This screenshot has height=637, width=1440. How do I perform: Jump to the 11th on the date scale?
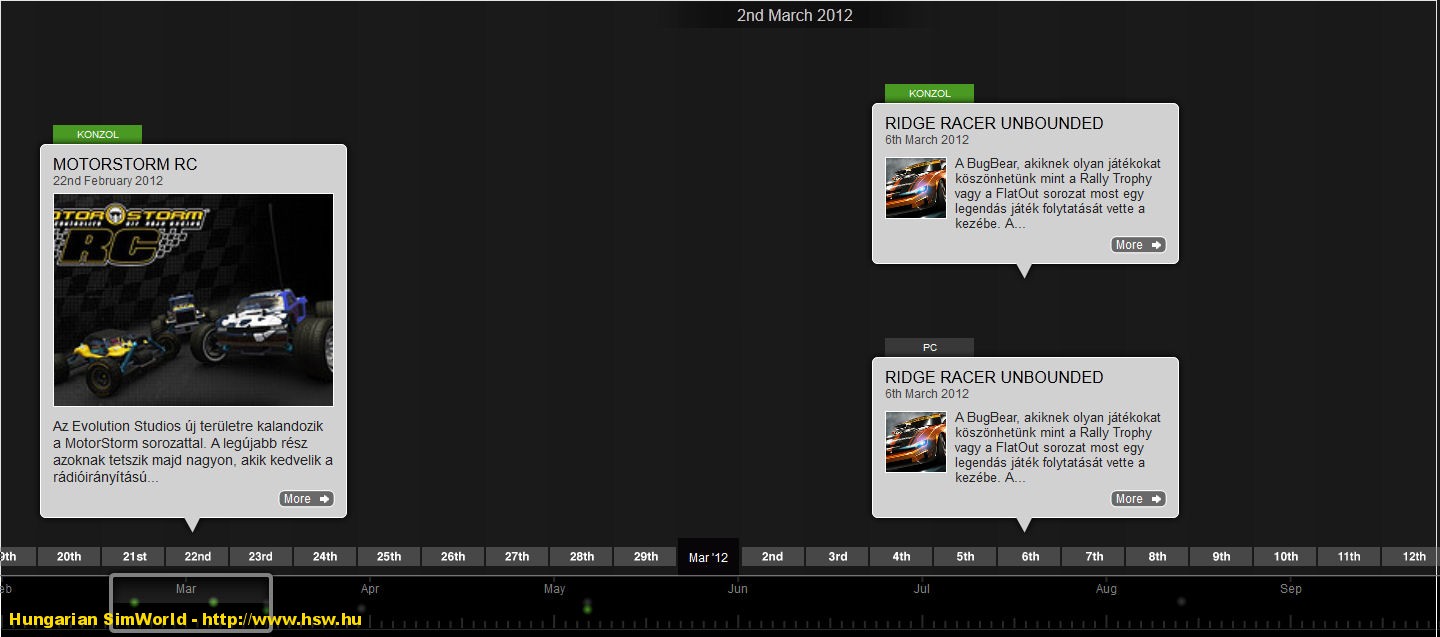[1349, 557]
